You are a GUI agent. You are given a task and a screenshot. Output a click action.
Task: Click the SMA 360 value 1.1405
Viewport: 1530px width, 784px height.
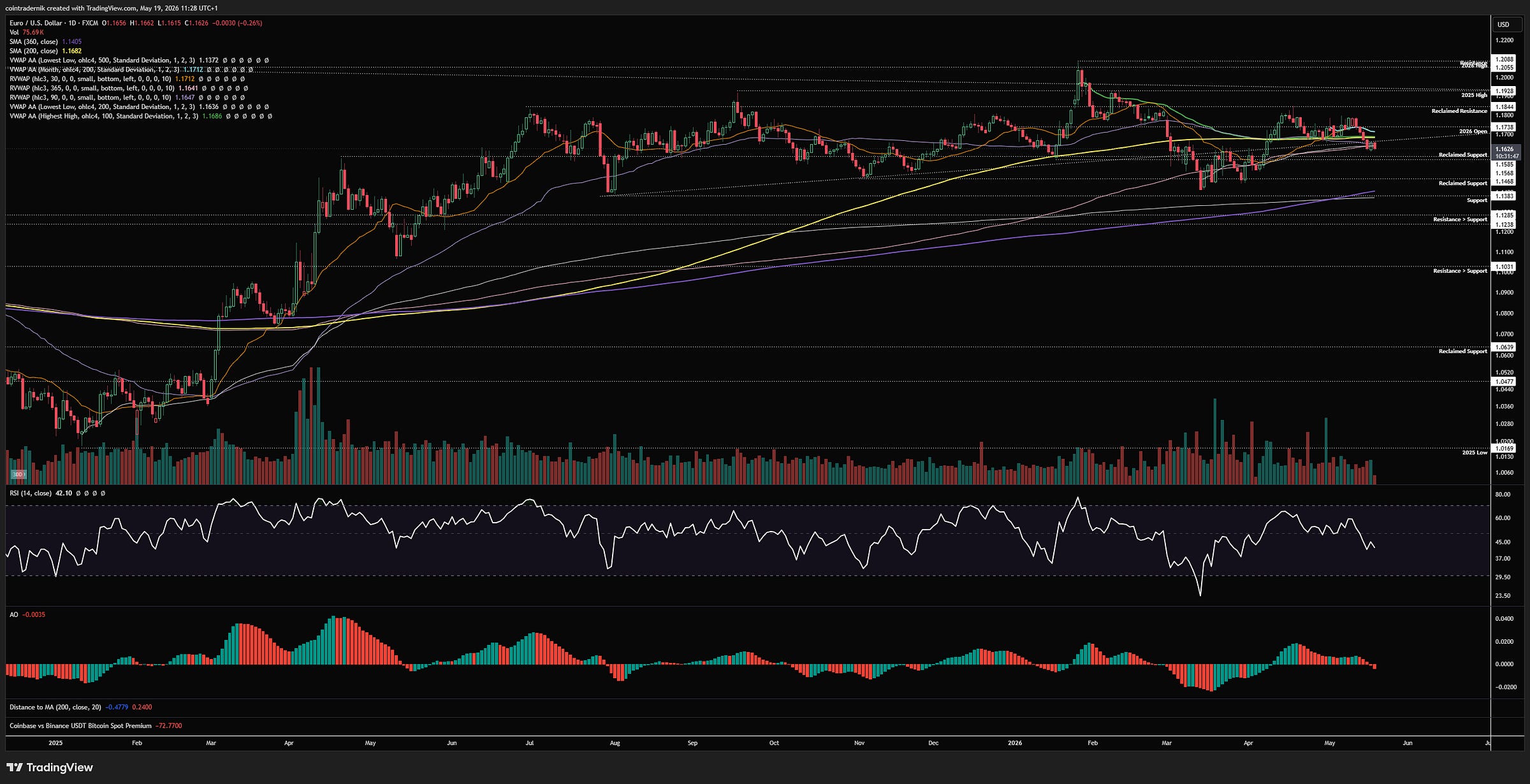pyautogui.click(x=71, y=41)
